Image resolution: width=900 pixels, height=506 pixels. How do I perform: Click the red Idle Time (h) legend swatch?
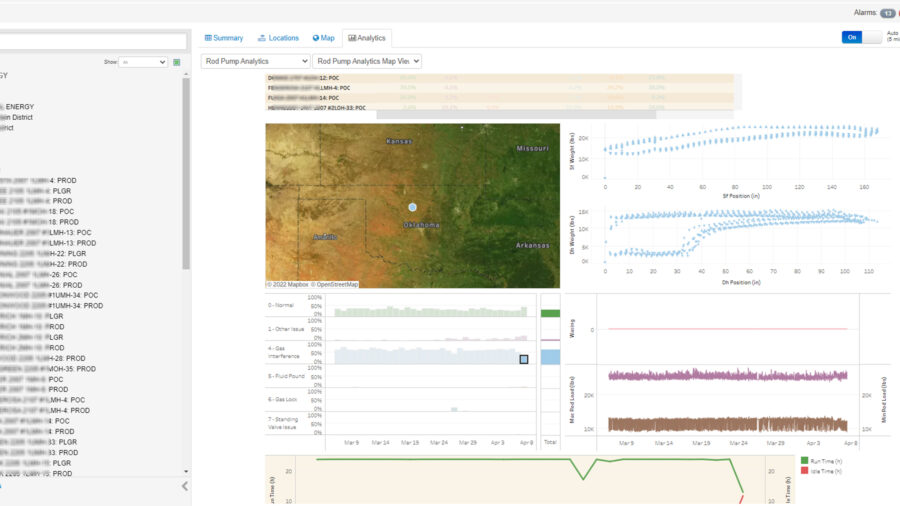(x=804, y=470)
